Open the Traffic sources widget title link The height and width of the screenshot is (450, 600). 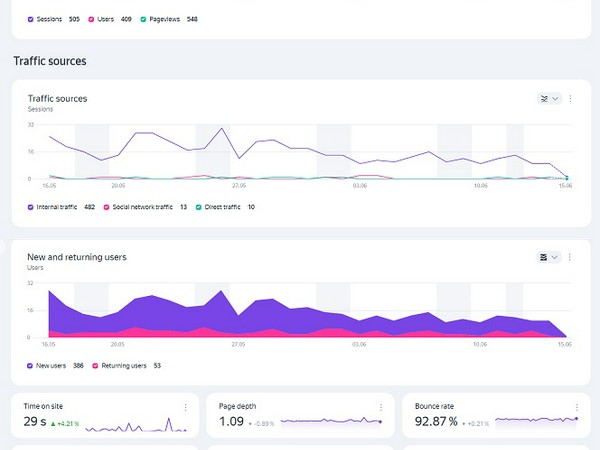coord(57,98)
